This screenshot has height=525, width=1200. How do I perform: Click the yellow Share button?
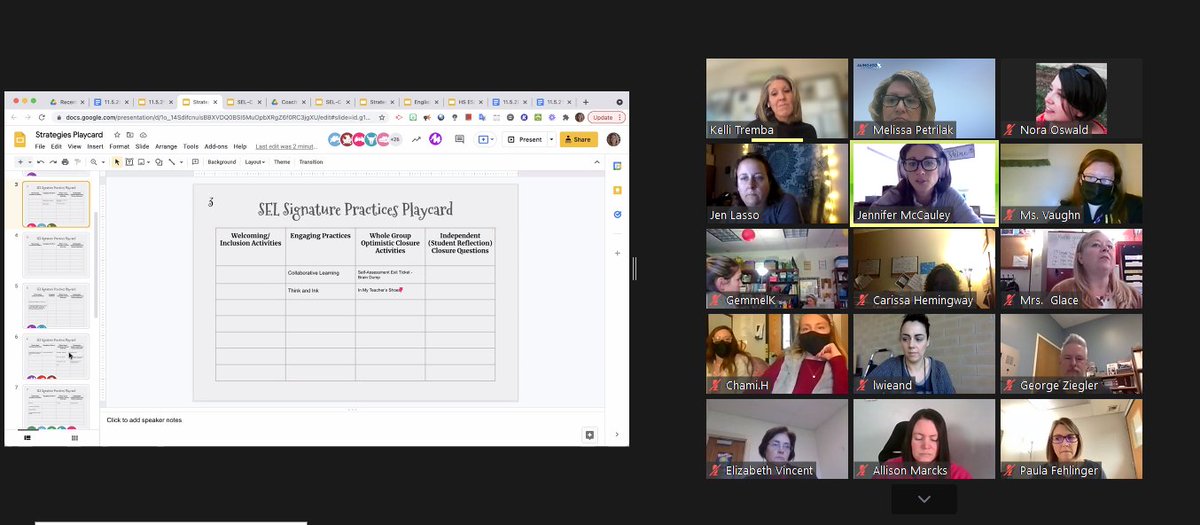click(579, 139)
